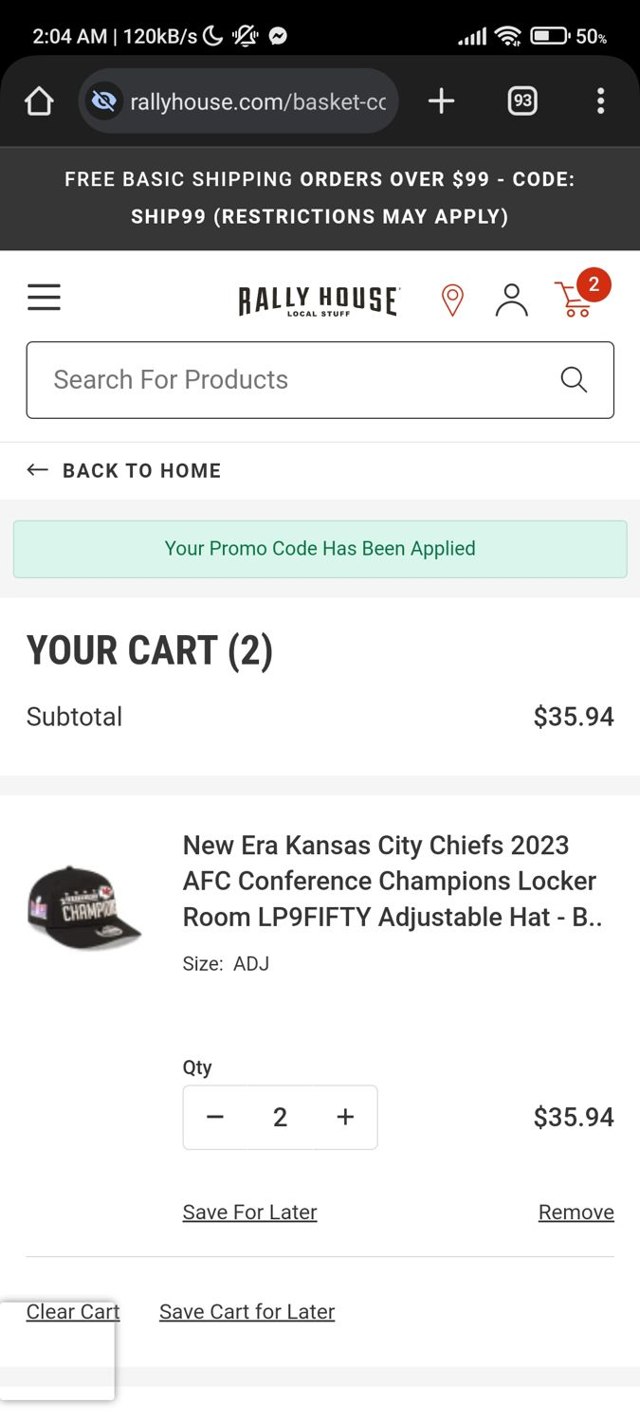Show the 93 open tabs switcher
Viewport: 640px width, 1422px height.
click(522, 101)
